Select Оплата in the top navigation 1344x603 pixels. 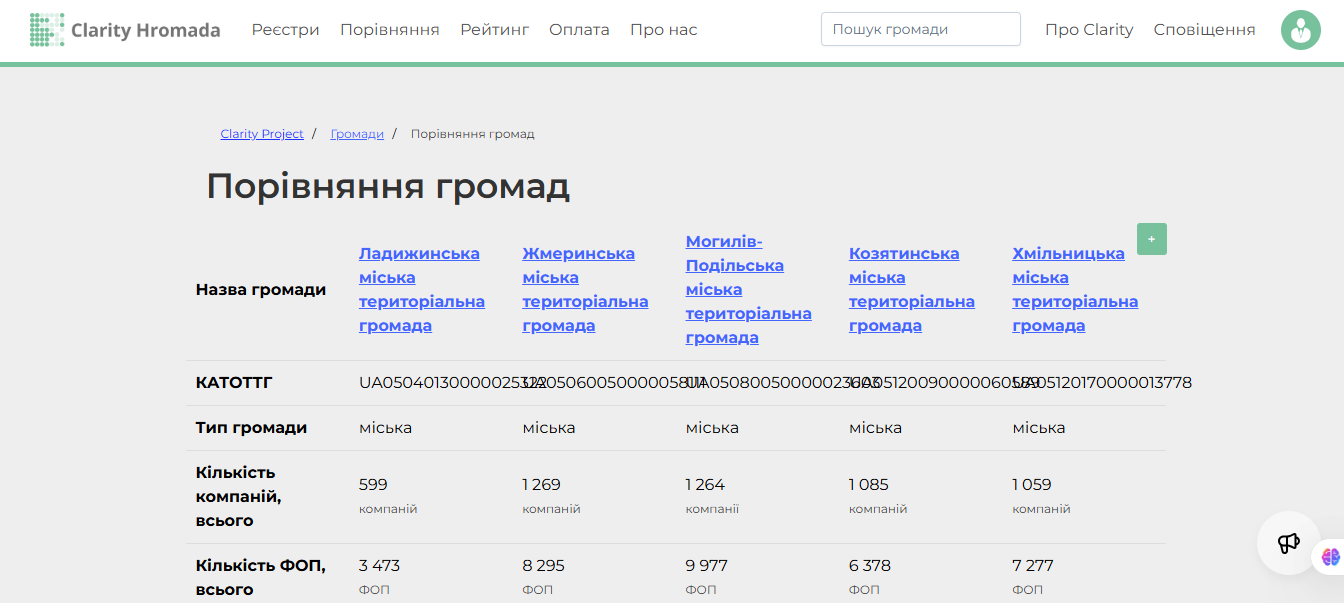click(x=579, y=30)
